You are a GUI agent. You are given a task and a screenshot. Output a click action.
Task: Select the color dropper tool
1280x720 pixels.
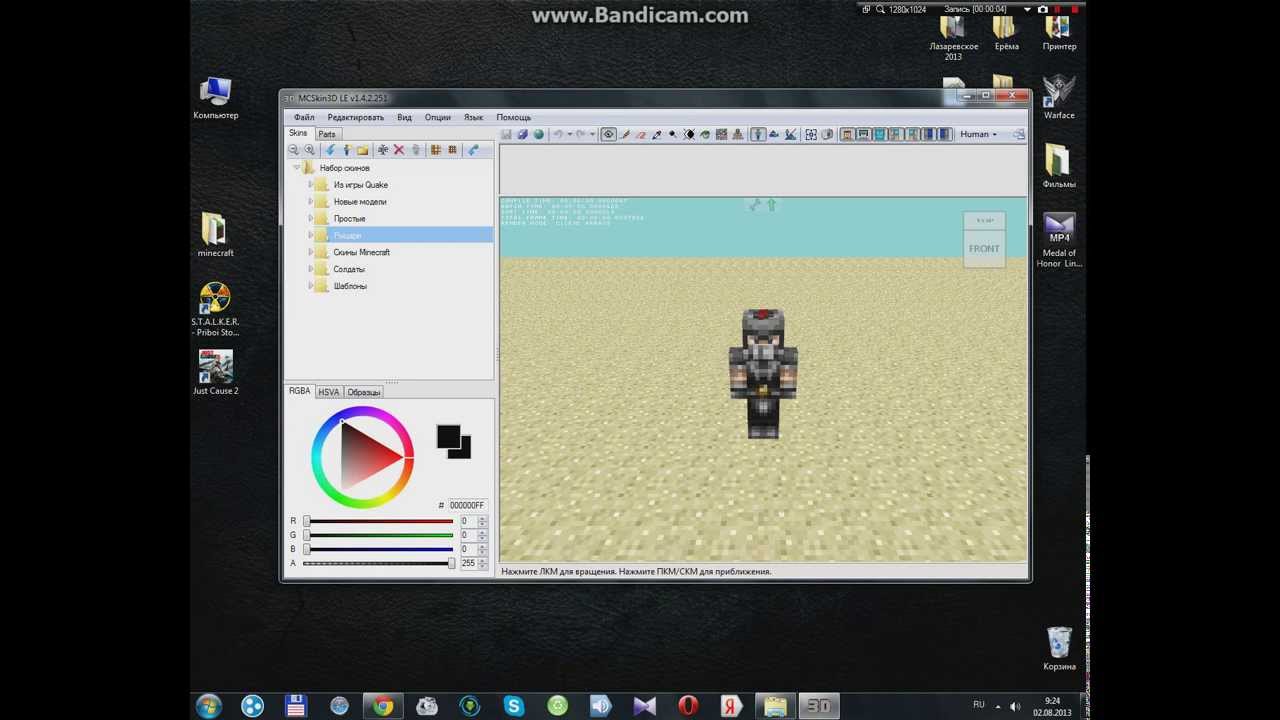point(656,134)
